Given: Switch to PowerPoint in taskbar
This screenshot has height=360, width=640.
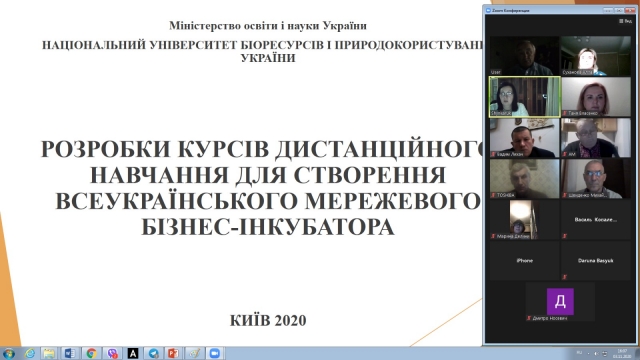Looking at the screenshot, I should [173, 353].
